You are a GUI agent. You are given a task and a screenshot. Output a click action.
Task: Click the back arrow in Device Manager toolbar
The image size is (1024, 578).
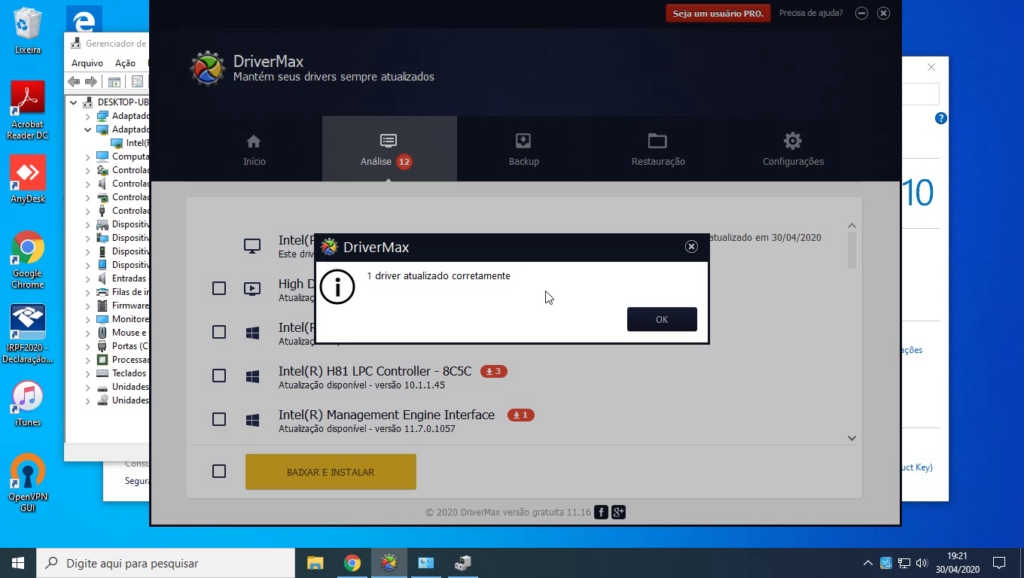[x=74, y=82]
